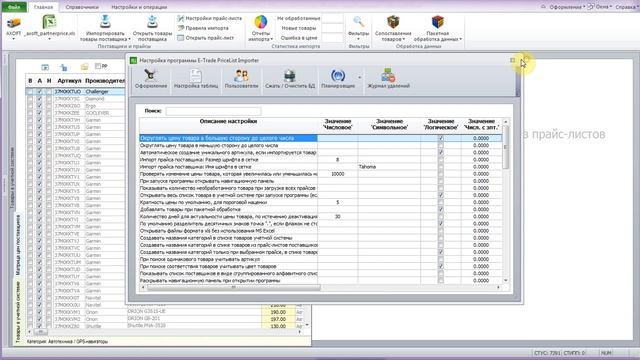640x360 pixels.
Task: Click Импортировать товары поставщика icon
Action: 105,22
